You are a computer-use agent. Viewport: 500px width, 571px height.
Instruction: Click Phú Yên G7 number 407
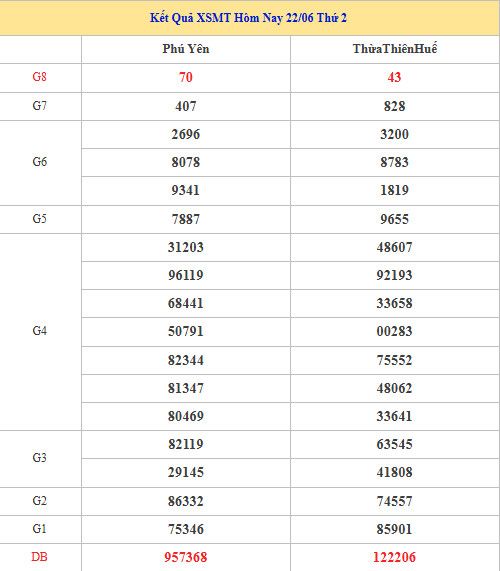[x=186, y=106]
